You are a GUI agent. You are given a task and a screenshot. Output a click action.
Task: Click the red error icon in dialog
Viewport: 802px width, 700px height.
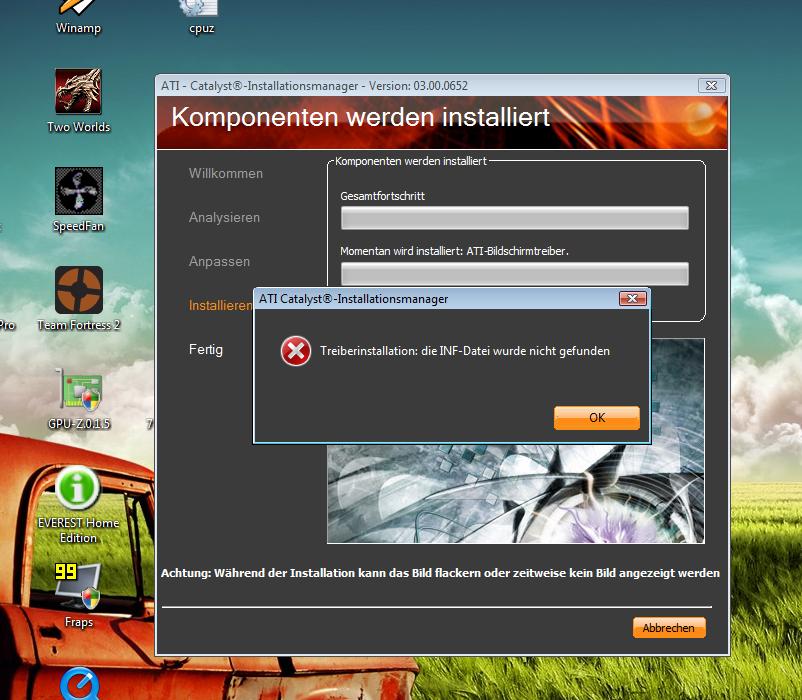point(296,351)
